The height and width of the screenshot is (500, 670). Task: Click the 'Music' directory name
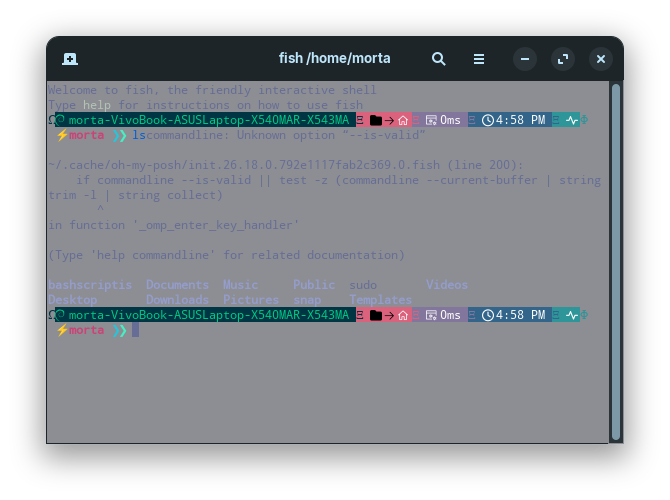pyautogui.click(x=241, y=285)
